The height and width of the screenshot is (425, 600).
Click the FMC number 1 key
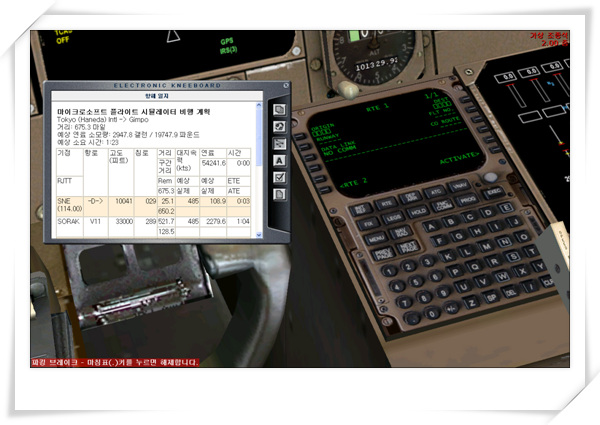pos(389,272)
